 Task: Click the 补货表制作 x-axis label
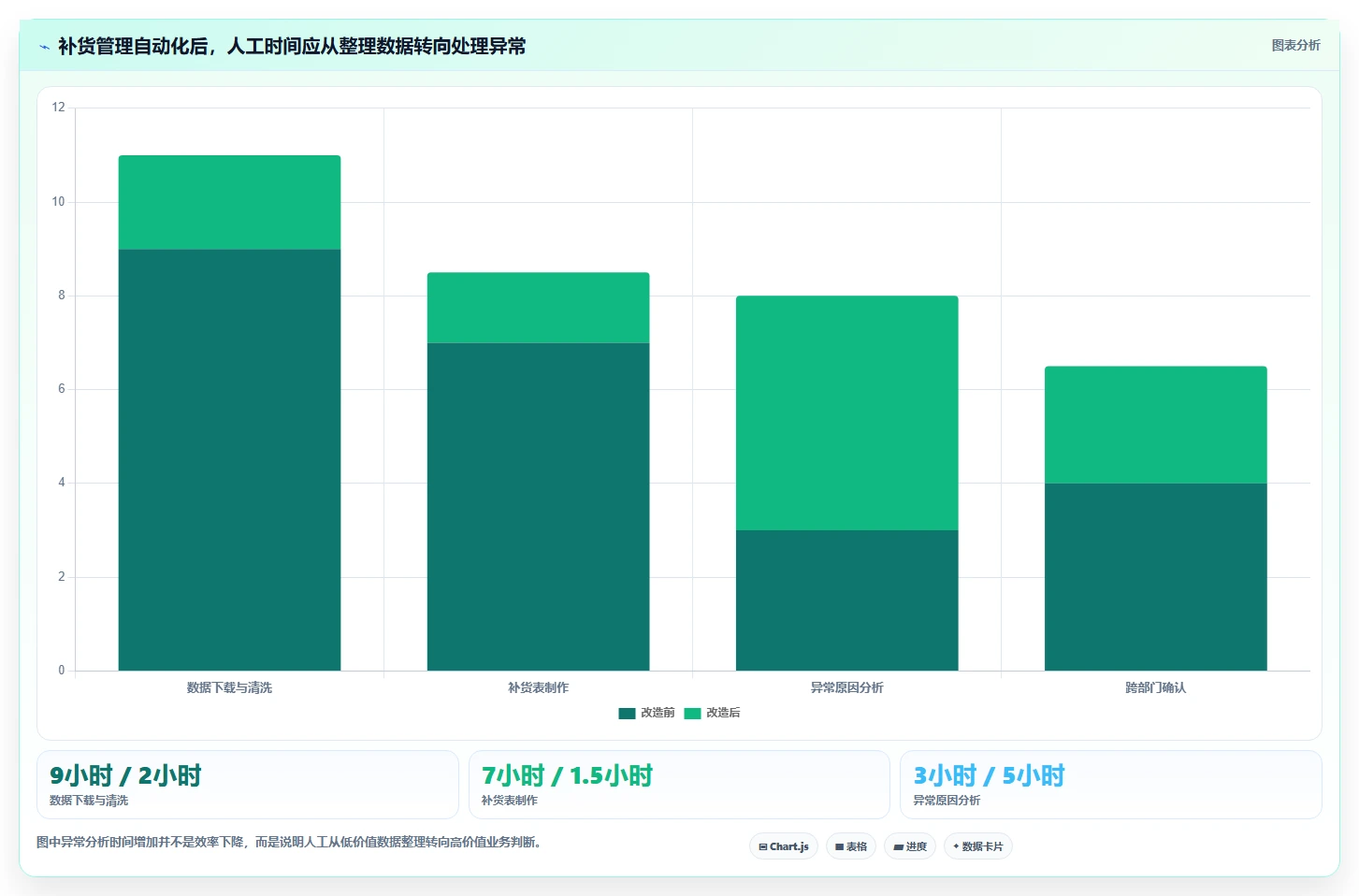[x=538, y=687]
